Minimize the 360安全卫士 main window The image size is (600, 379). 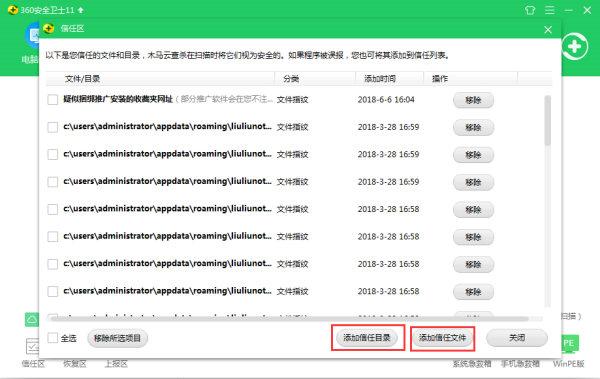(x=569, y=10)
